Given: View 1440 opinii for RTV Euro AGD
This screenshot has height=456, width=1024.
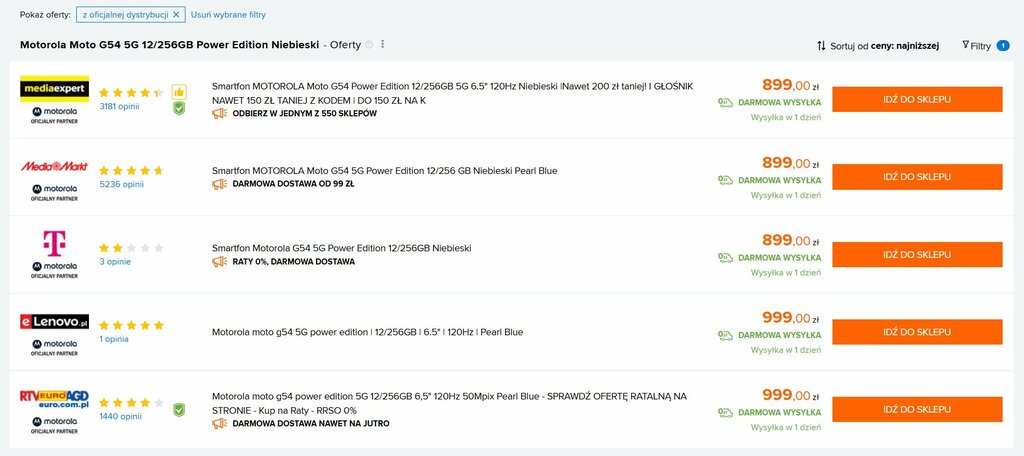Looking at the screenshot, I should [120, 416].
